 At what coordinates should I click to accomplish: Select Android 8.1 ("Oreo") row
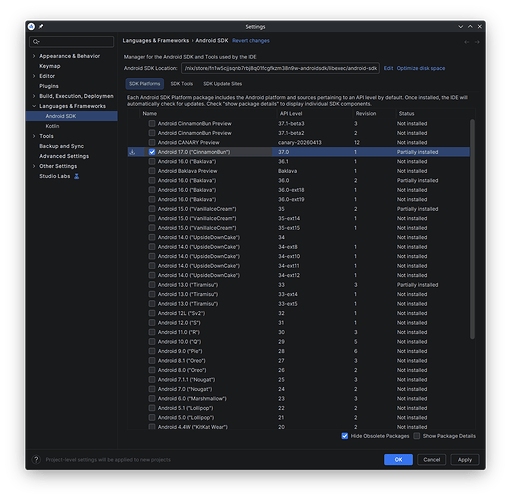[x=299, y=361]
